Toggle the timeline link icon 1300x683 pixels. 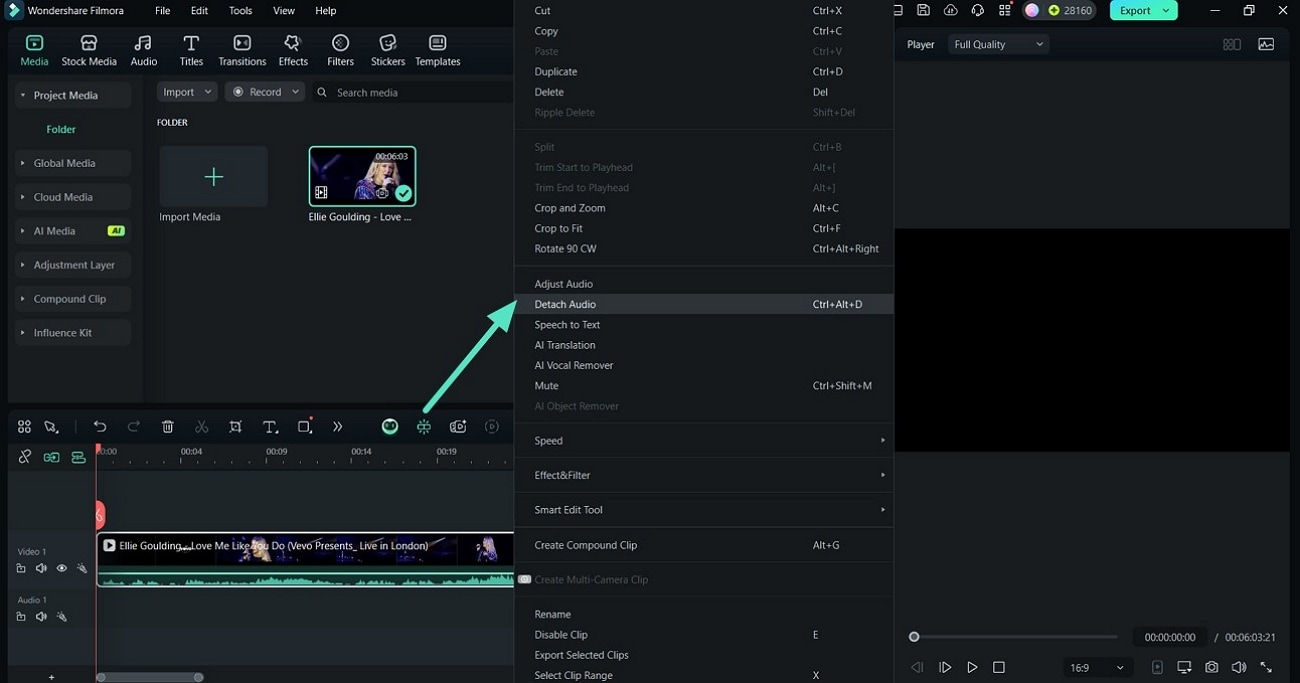pyautogui.click(x=25, y=457)
